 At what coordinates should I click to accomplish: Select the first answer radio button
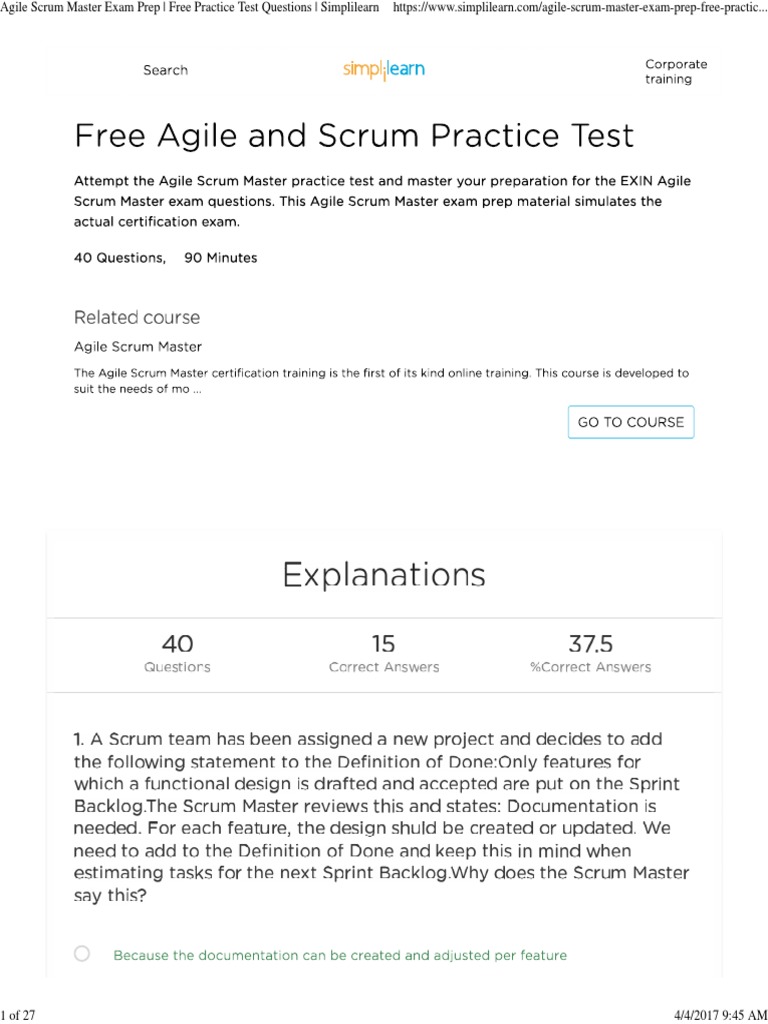tap(82, 954)
